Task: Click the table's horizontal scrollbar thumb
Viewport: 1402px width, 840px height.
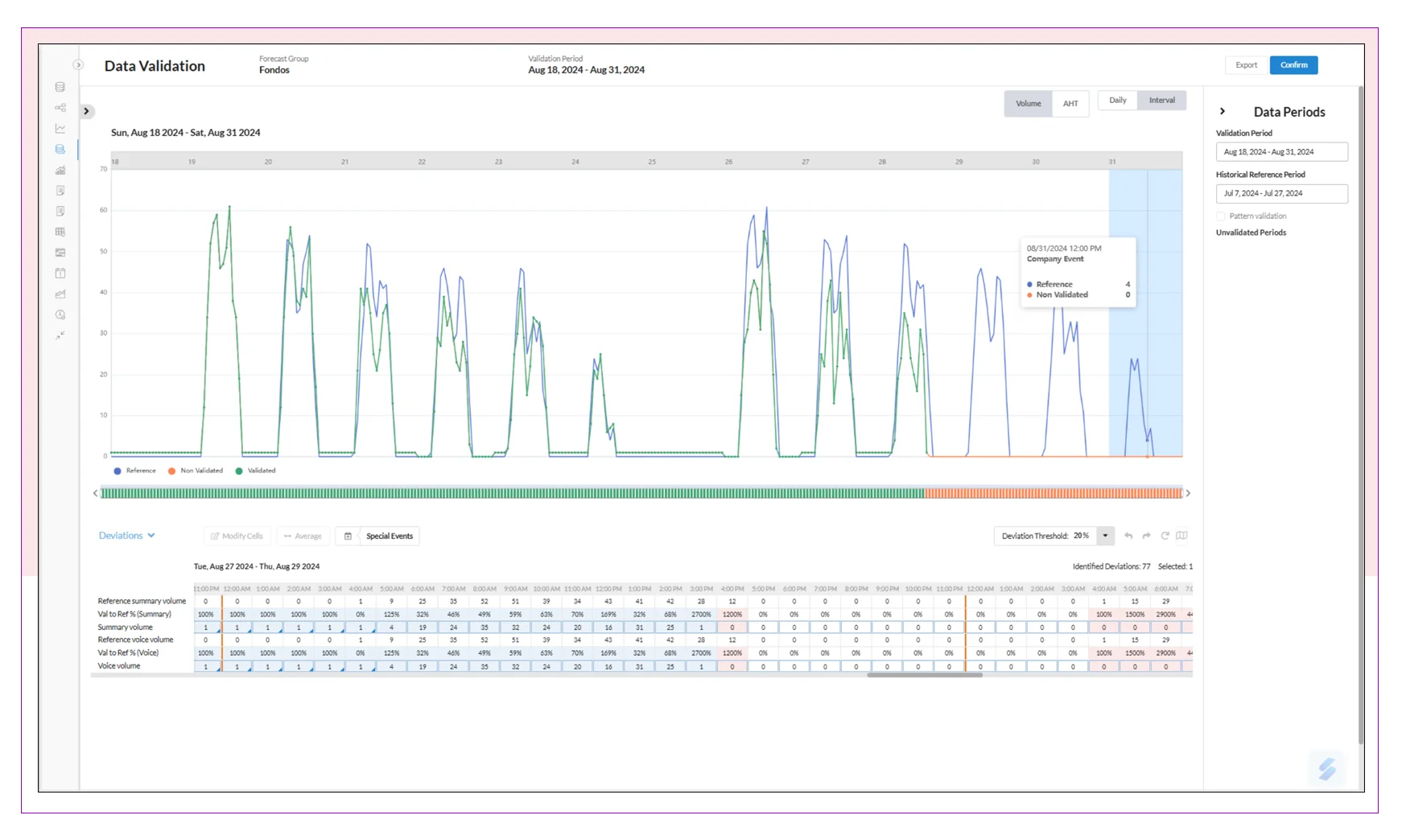Action: point(925,675)
